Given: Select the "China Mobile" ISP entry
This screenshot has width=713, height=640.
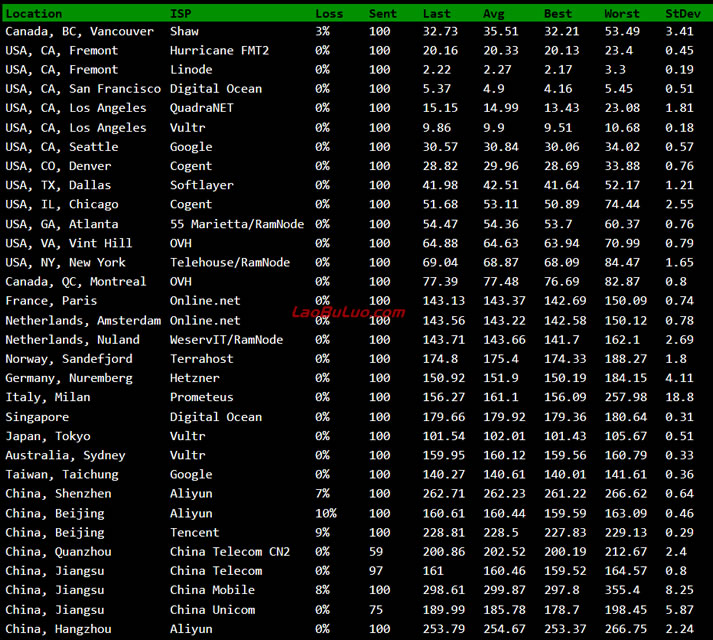Looking at the screenshot, I should [x=212, y=590].
